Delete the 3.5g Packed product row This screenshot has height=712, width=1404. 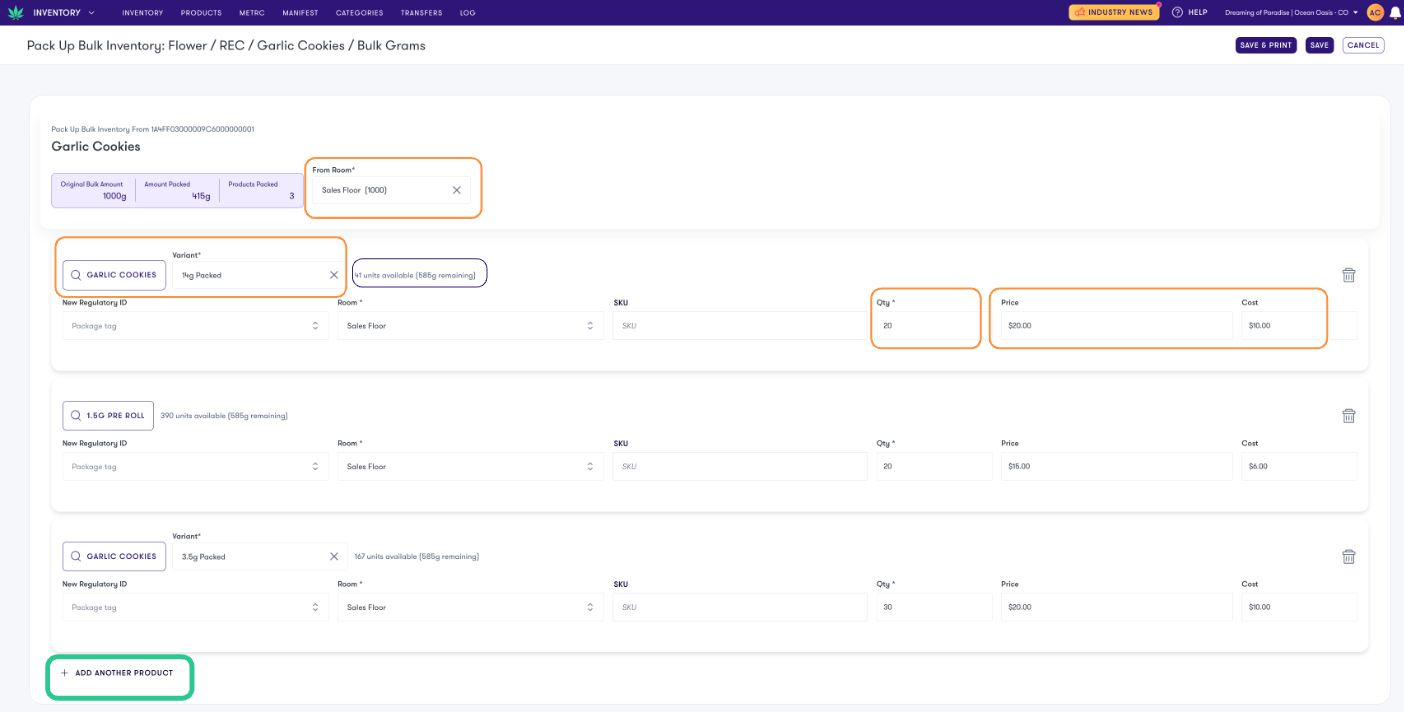[1348, 557]
